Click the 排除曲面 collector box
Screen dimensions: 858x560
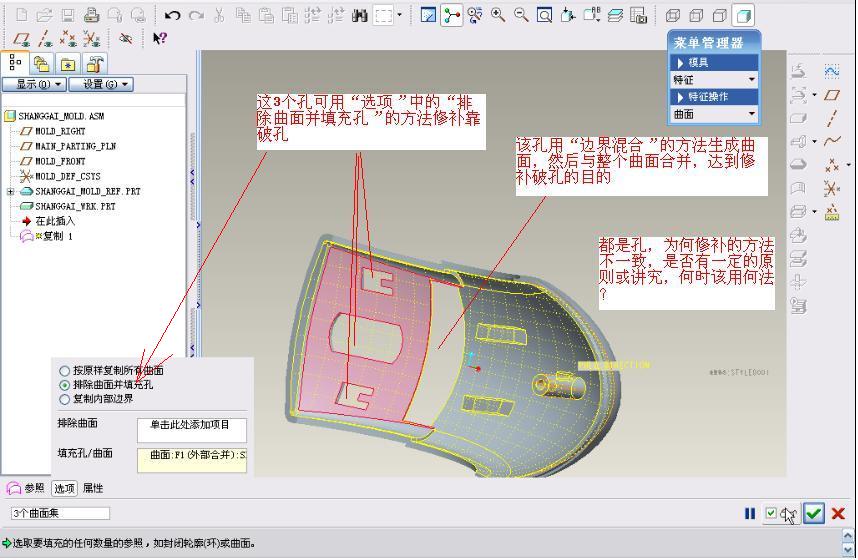[192, 430]
